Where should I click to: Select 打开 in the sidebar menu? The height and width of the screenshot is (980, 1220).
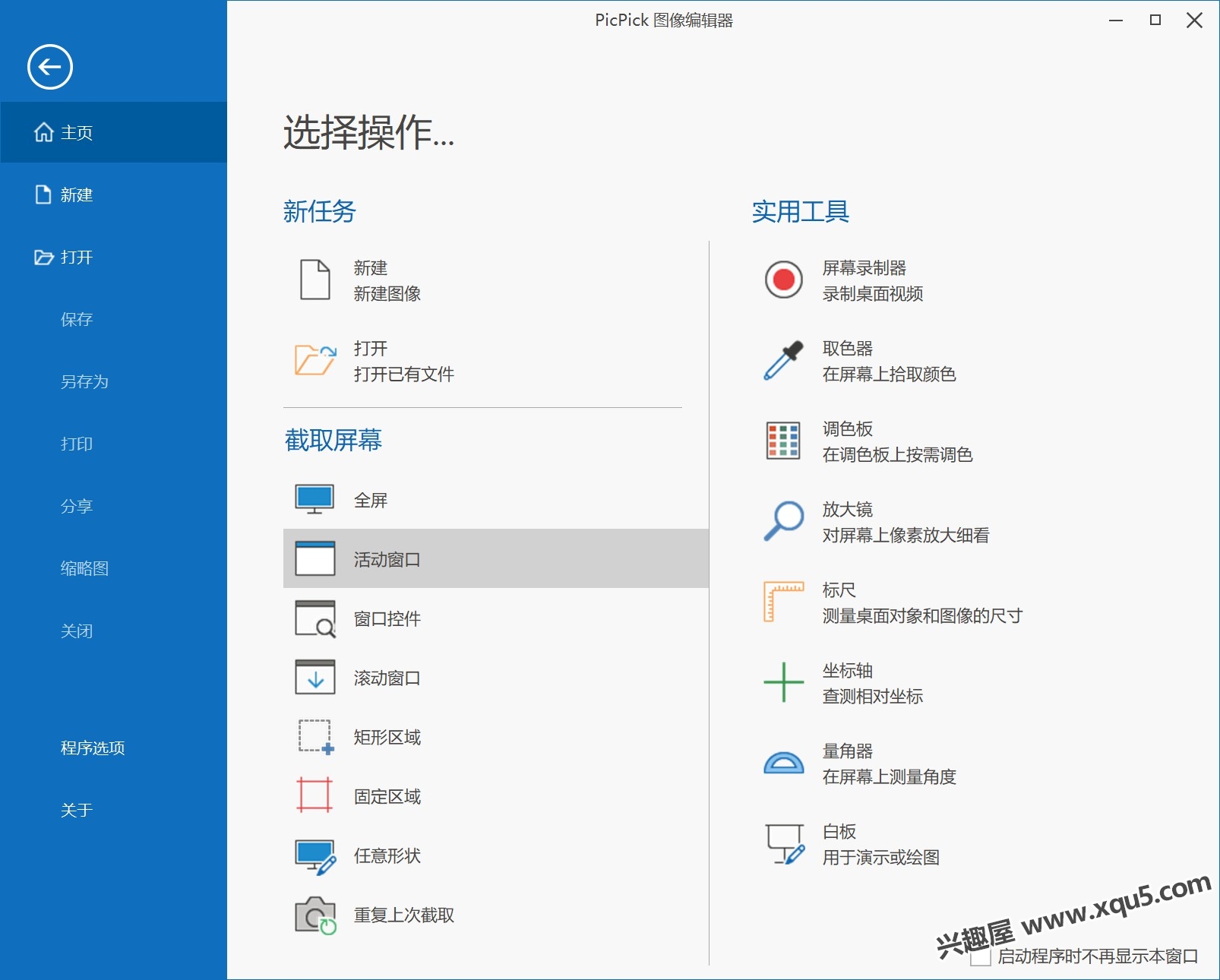pyautogui.click(x=114, y=257)
